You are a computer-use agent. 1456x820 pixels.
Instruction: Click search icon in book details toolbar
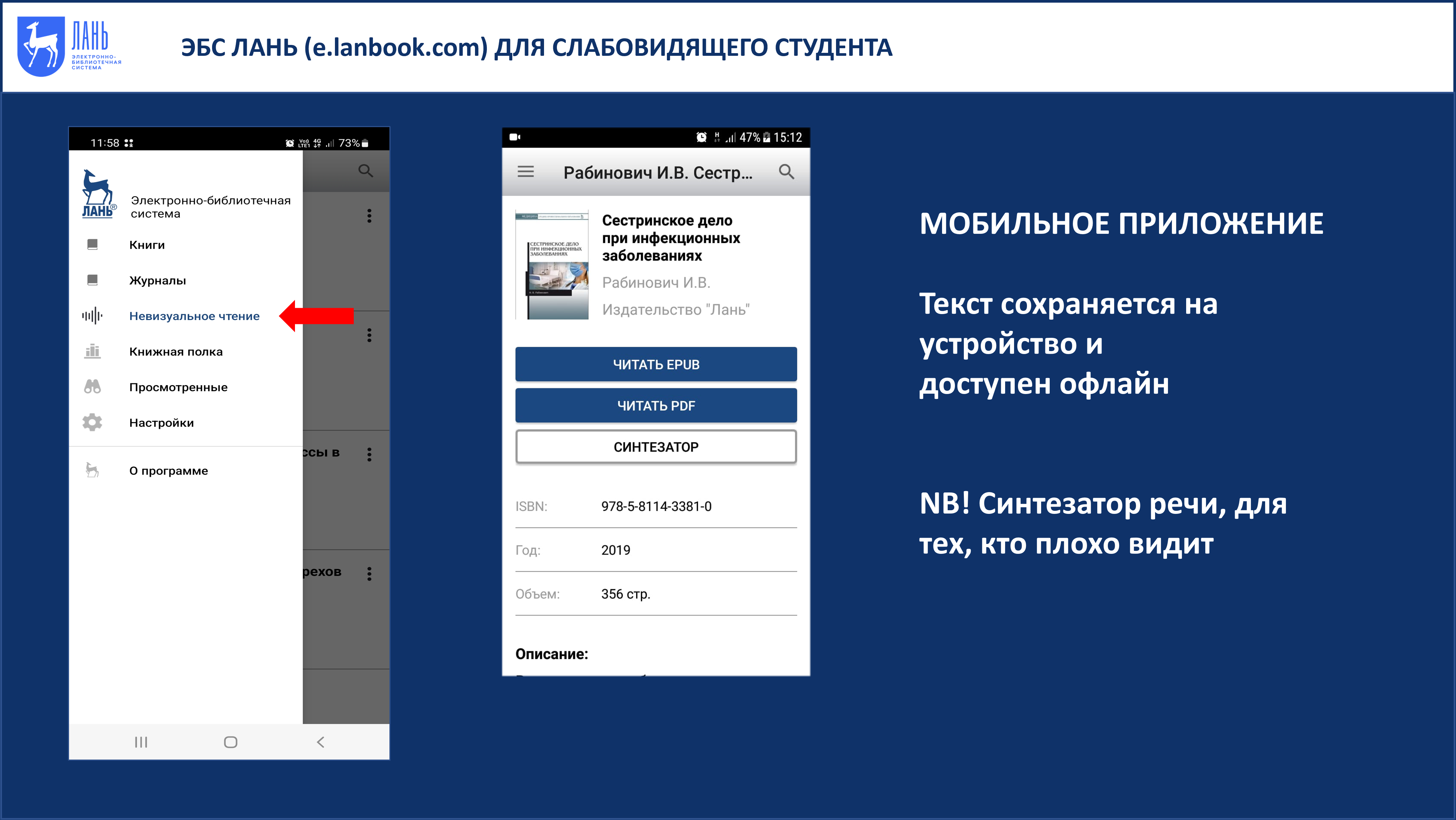[787, 171]
